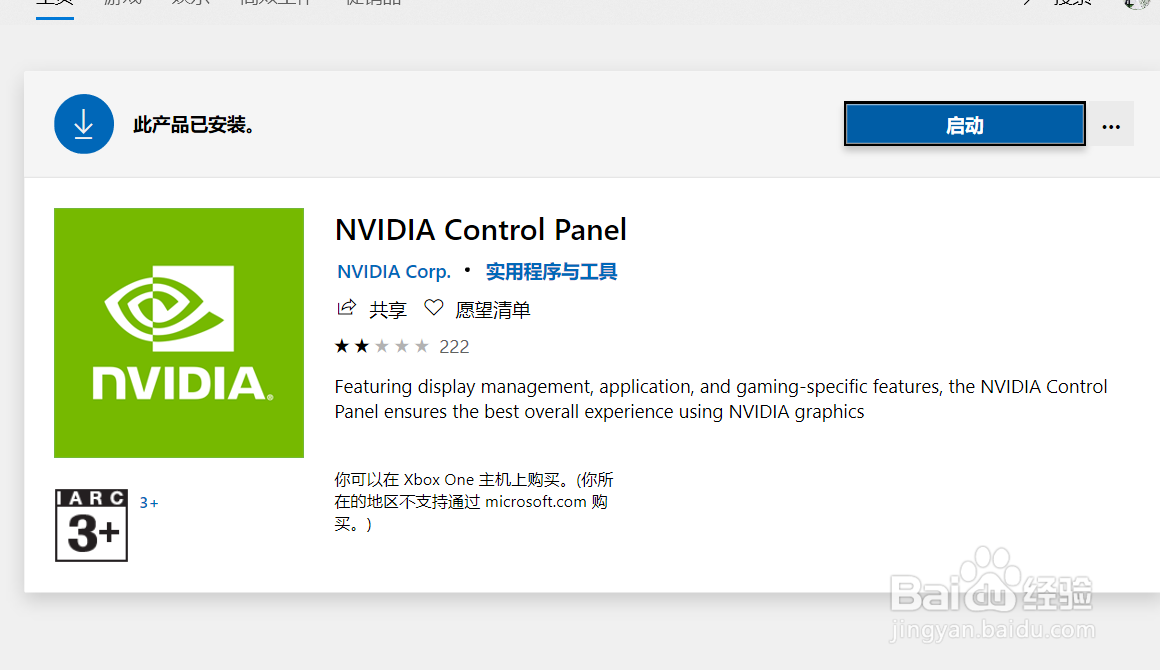This screenshot has height=670, width=1160.
Task: Click the wishlist heart icon
Action: point(433,309)
